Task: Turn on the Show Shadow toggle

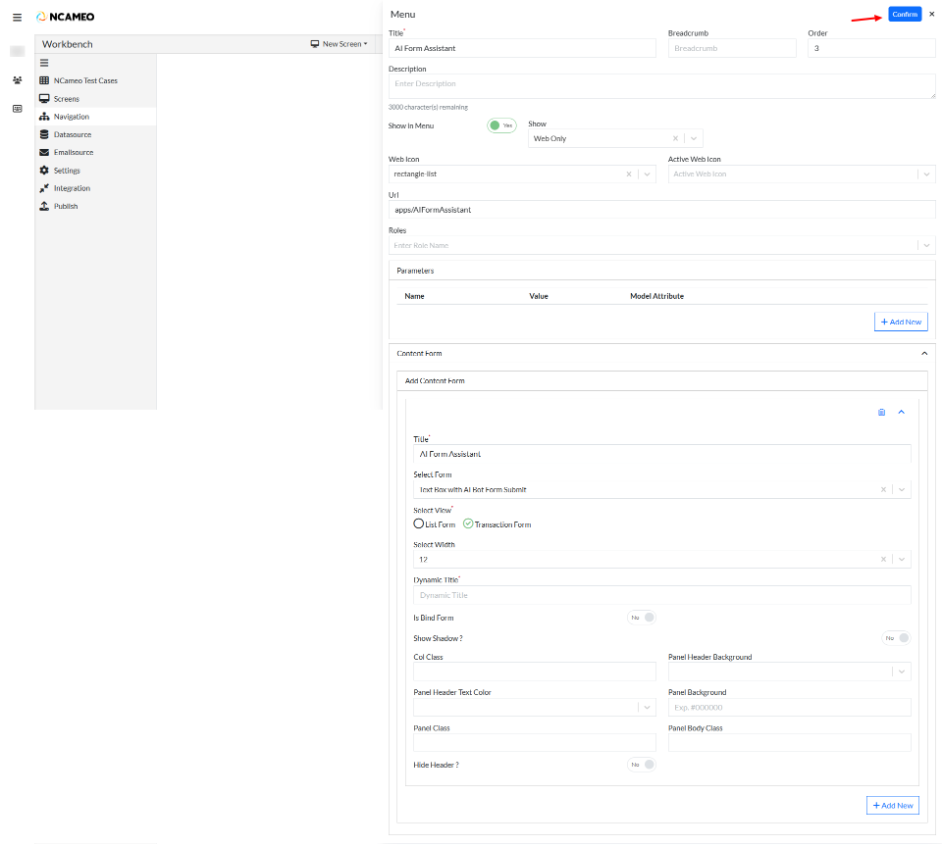Action: [x=897, y=638]
